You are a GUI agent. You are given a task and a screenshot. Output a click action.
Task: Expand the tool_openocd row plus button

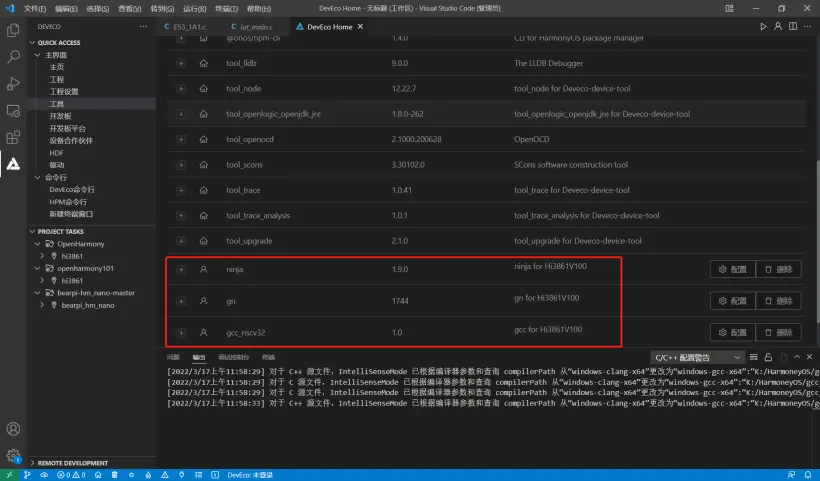[181, 140]
